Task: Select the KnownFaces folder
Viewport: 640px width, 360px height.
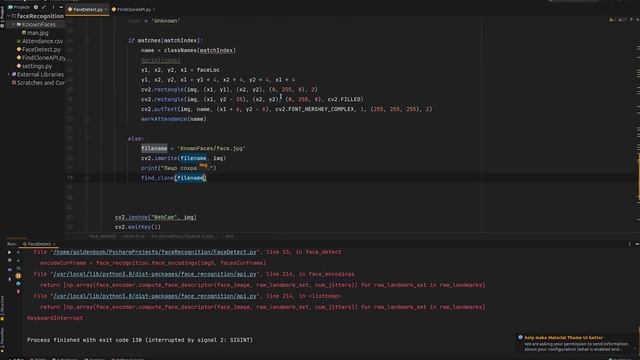Action: [39, 24]
